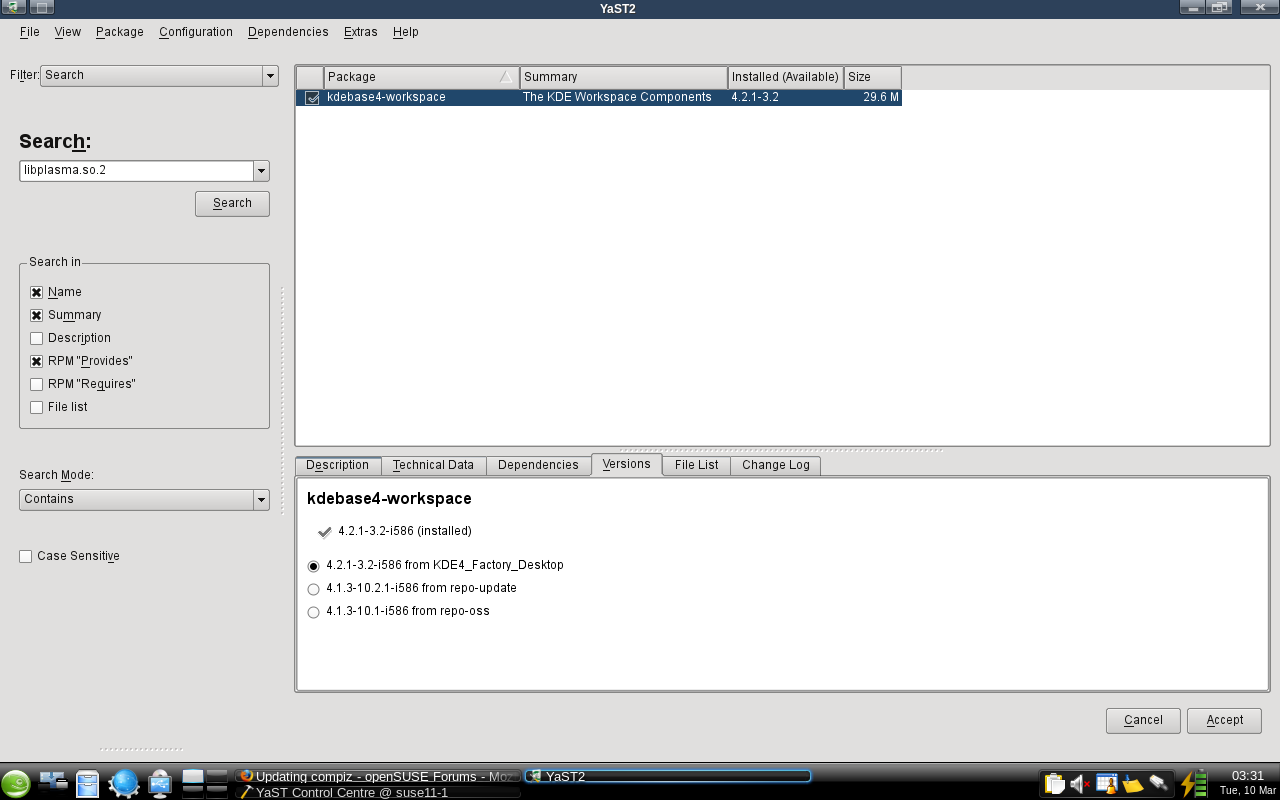
Task: Click the Search button
Action: (232, 203)
